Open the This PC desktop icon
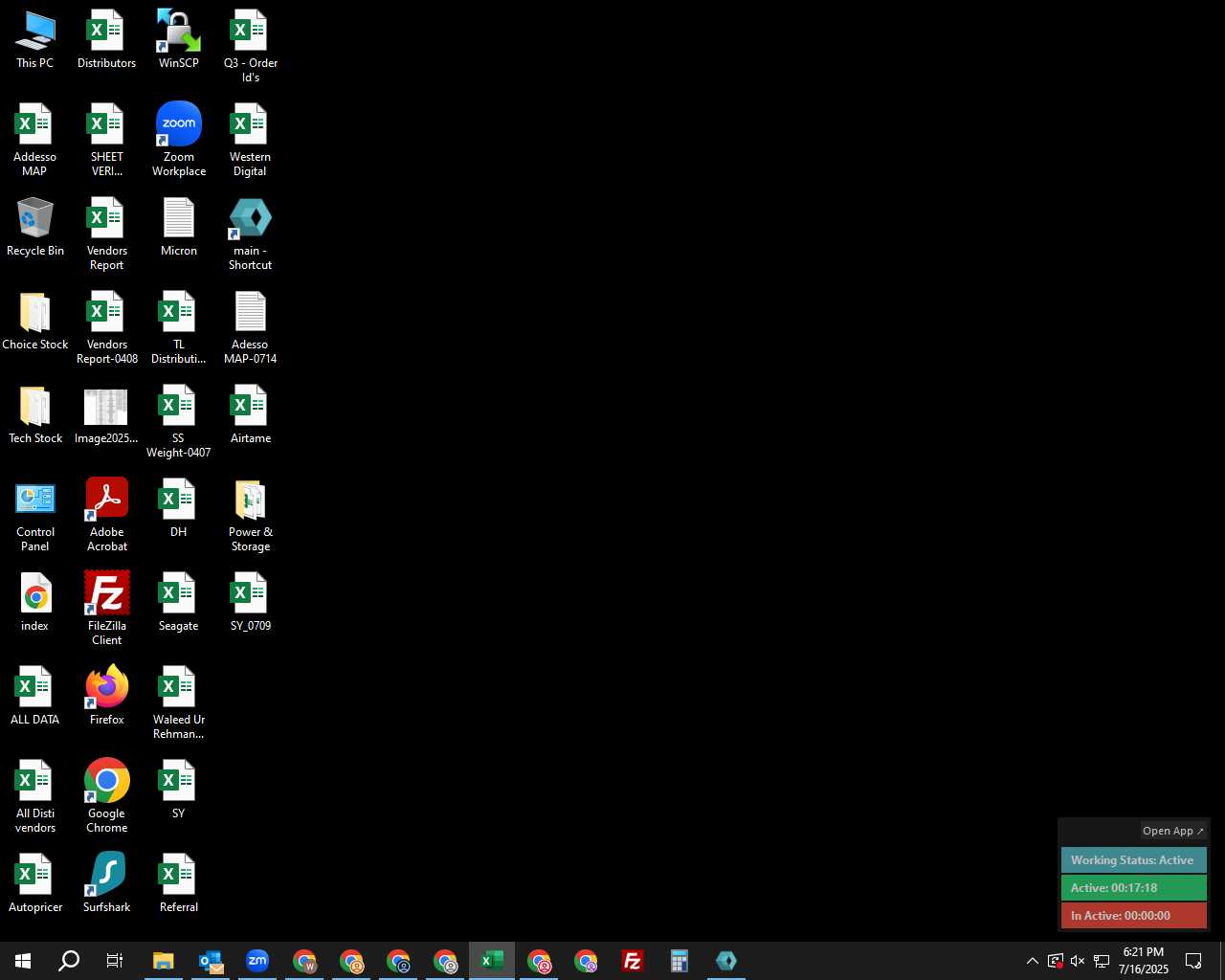 tap(35, 40)
